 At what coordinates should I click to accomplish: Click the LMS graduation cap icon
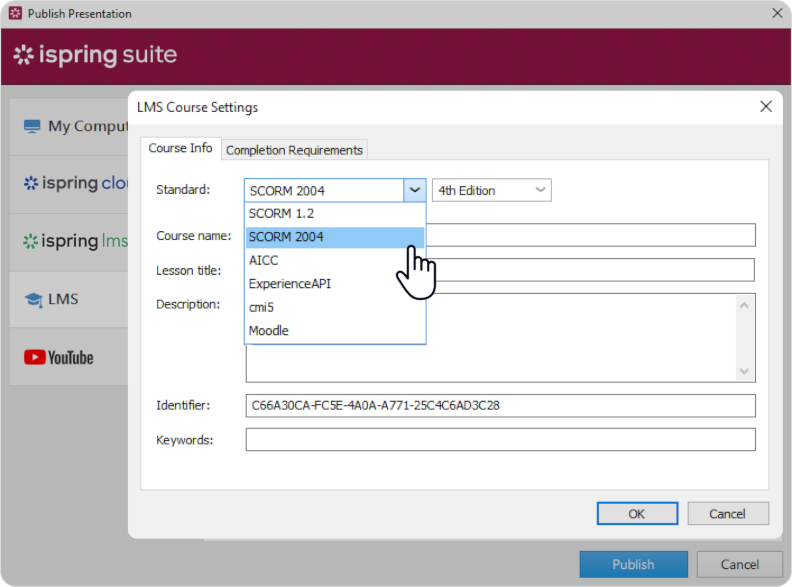tap(34, 300)
